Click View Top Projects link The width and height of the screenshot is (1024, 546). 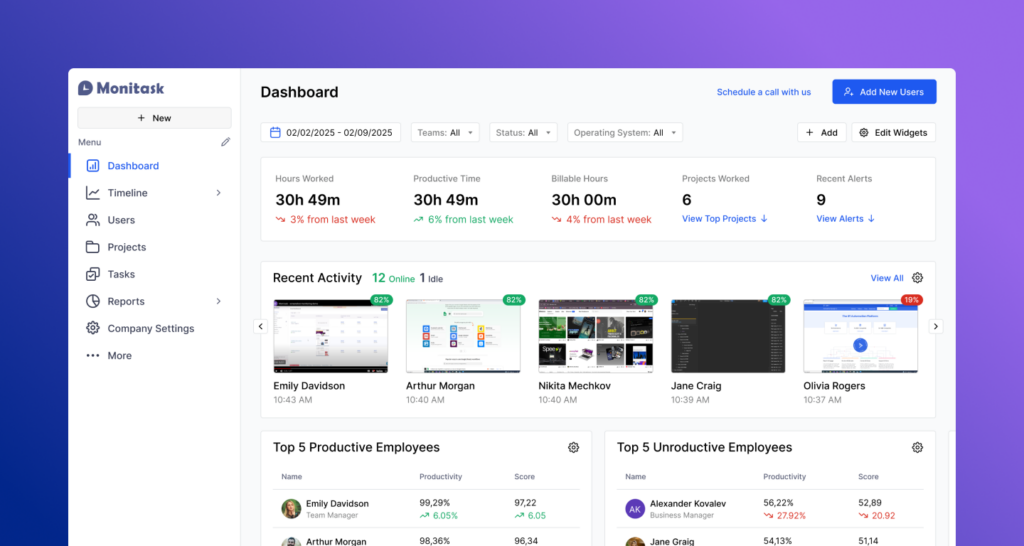(x=724, y=219)
